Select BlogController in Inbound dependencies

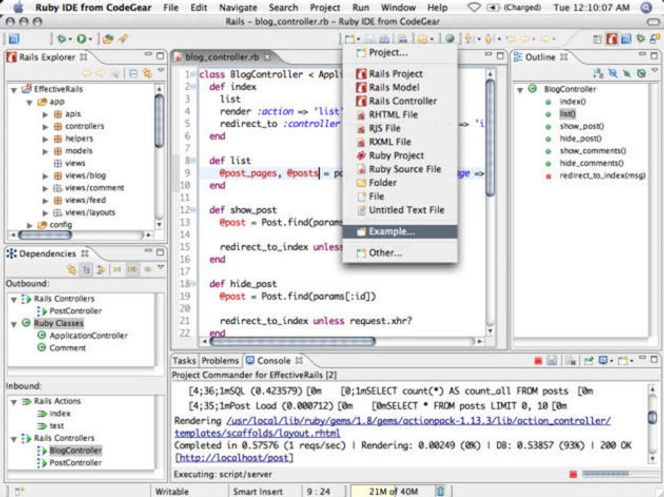[75, 450]
